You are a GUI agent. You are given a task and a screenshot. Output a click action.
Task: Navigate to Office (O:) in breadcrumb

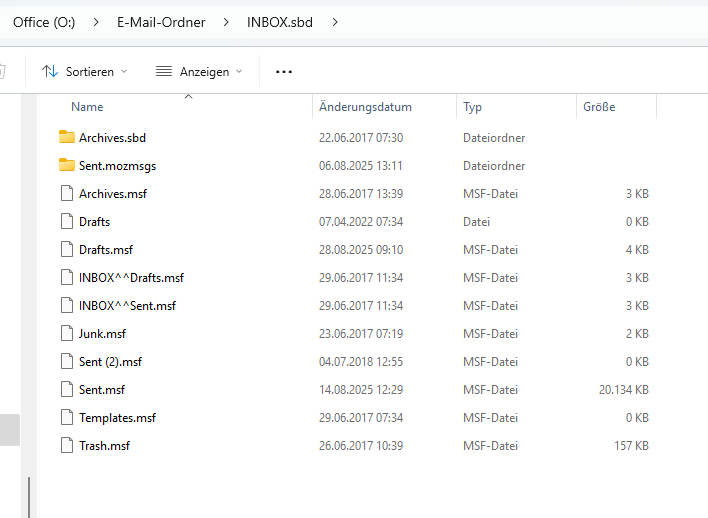pos(44,22)
